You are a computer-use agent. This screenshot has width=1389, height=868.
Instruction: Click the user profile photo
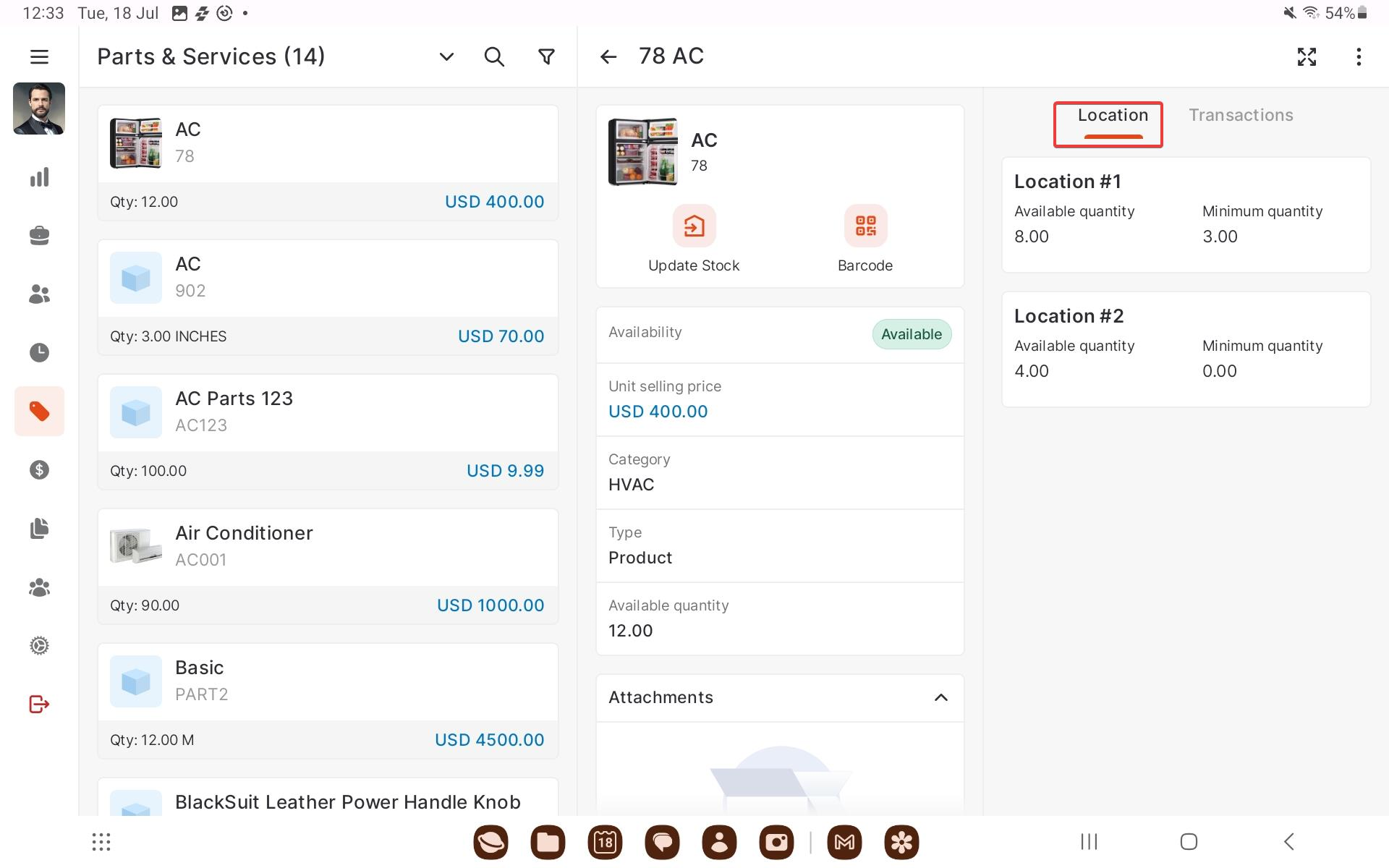point(39,109)
